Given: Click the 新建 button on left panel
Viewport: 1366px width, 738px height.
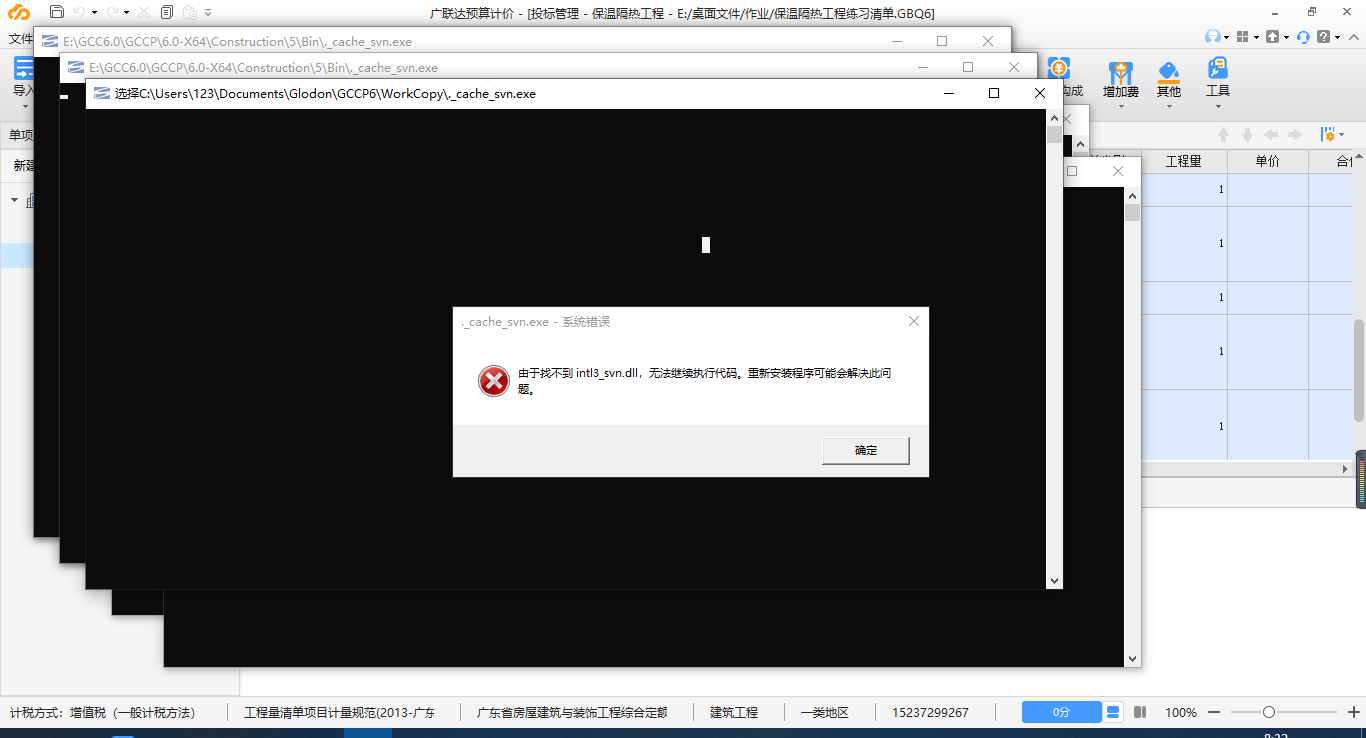Looking at the screenshot, I should pos(23,165).
